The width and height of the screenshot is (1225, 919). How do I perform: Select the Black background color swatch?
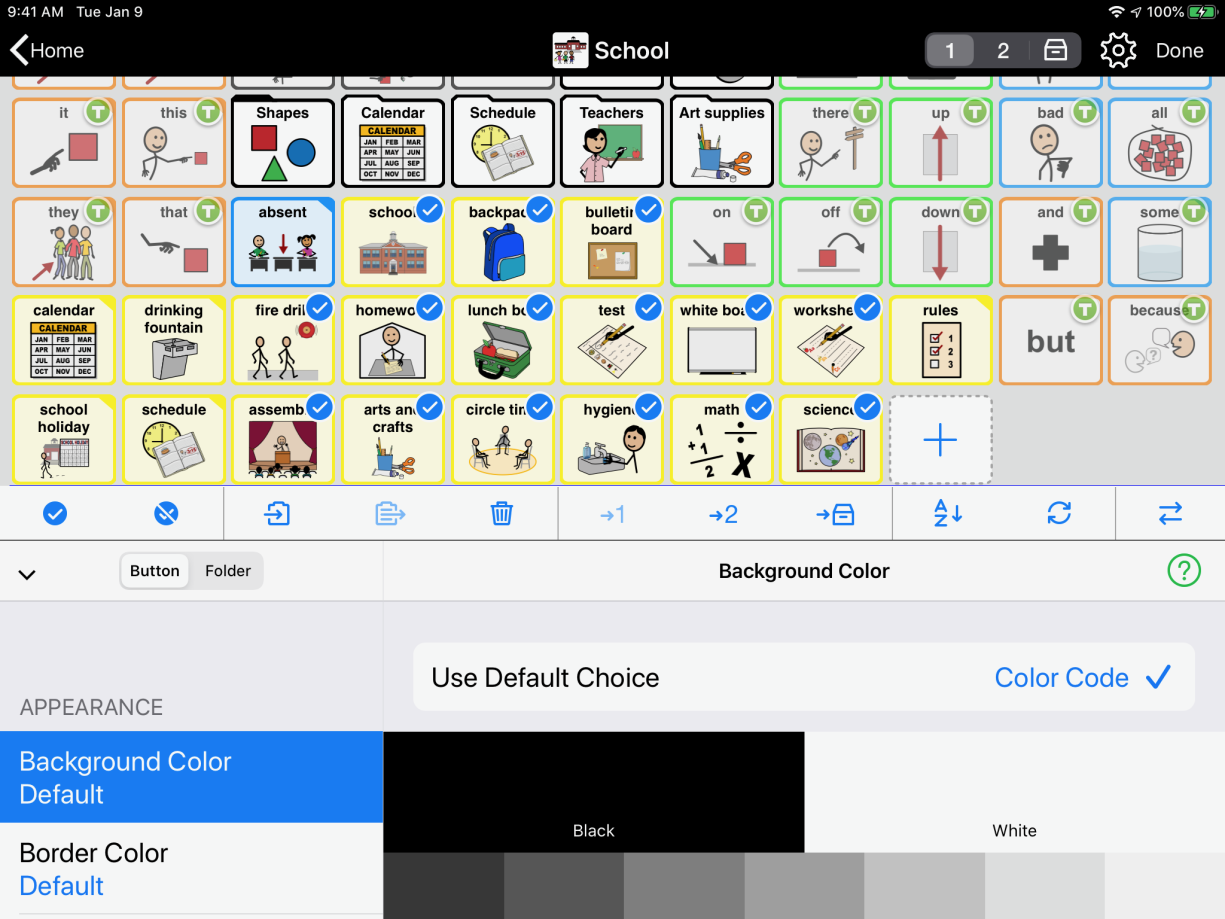coord(593,790)
